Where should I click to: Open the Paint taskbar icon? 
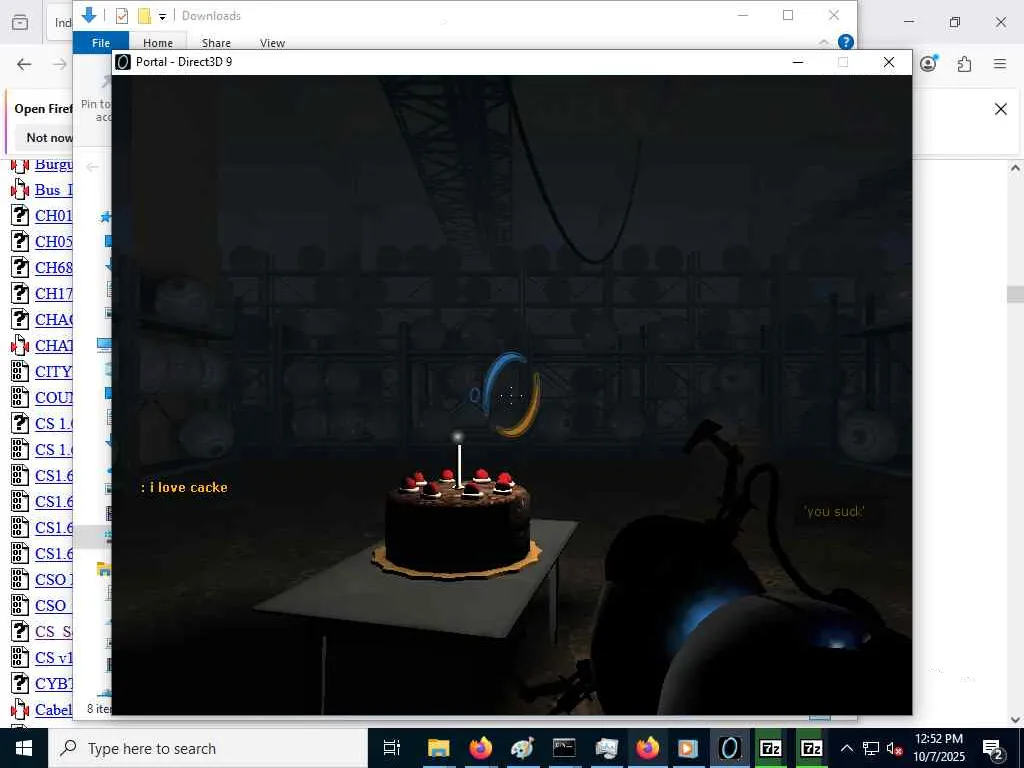pos(522,748)
